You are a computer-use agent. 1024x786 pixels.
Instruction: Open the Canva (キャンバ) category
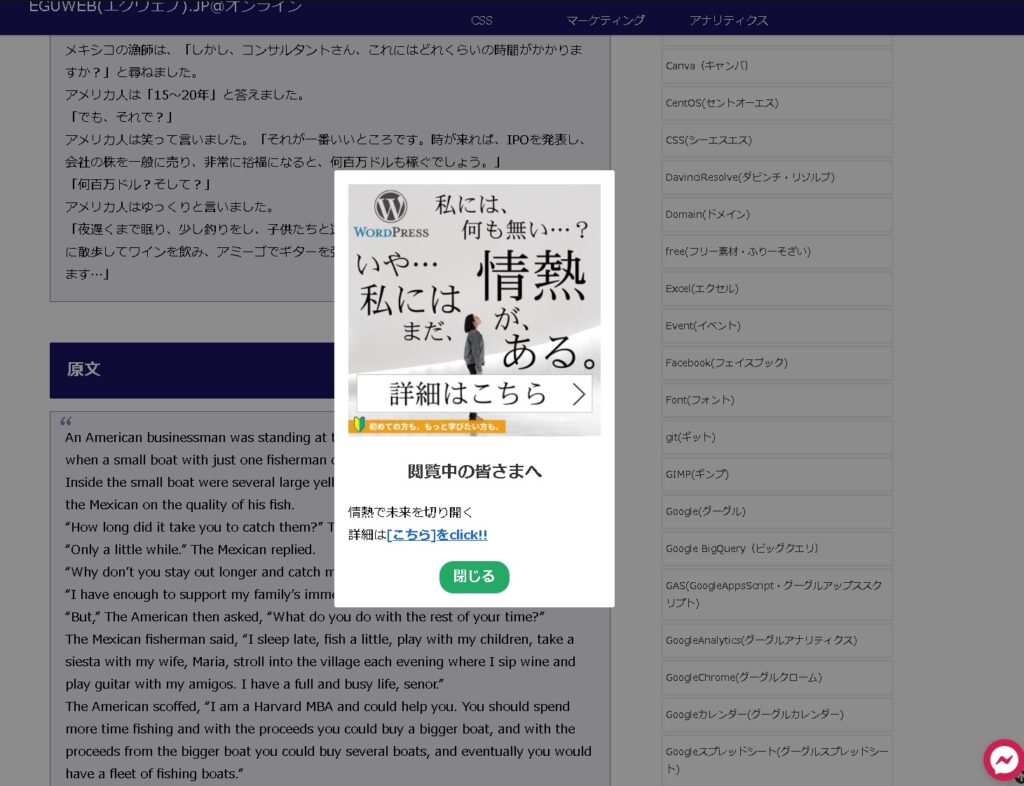point(707,66)
